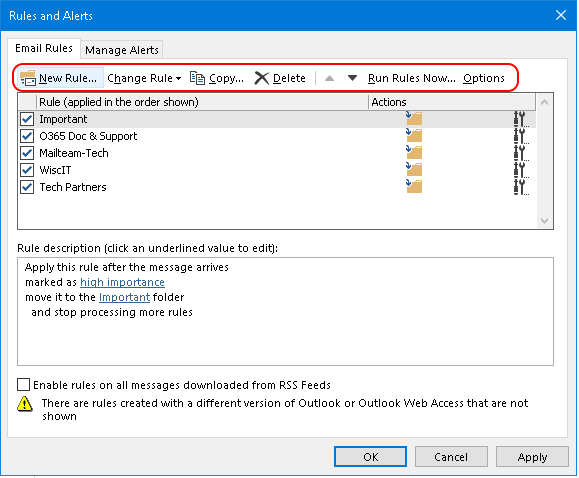This screenshot has width=579, height=478.
Task: Switch to Manage Alerts tab
Action: point(122,50)
